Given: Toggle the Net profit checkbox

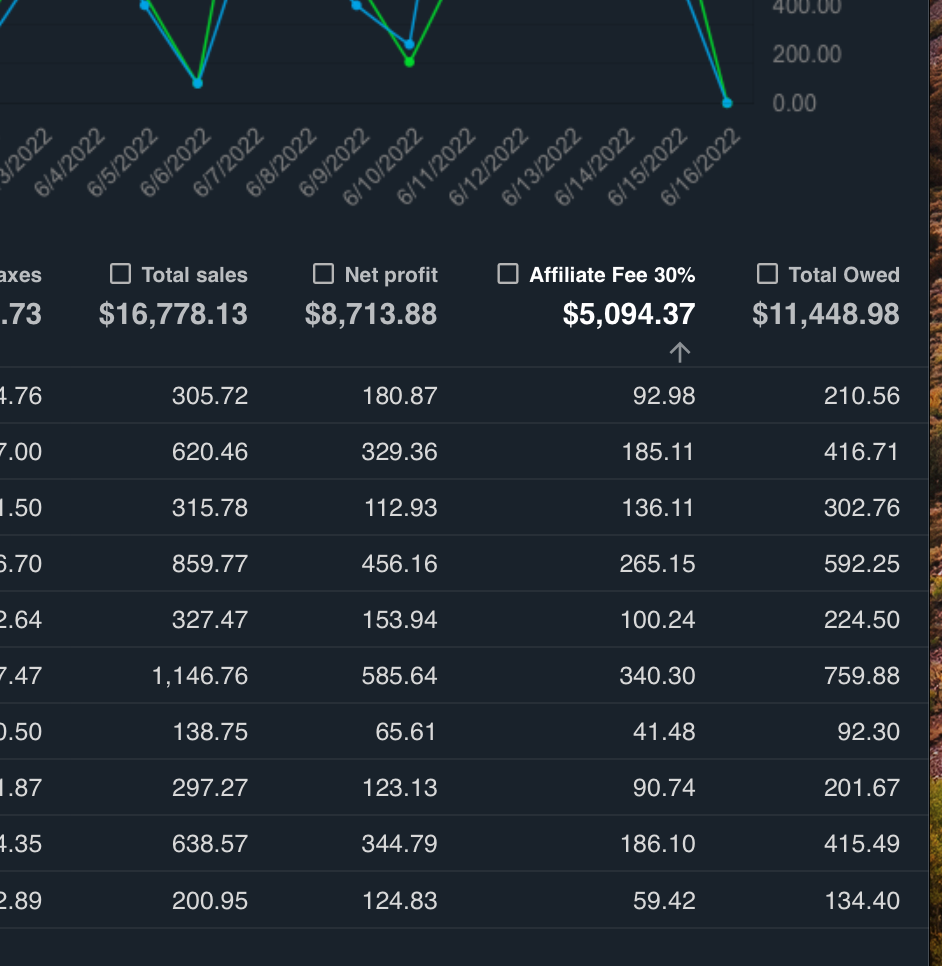Looking at the screenshot, I should point(323,274).
